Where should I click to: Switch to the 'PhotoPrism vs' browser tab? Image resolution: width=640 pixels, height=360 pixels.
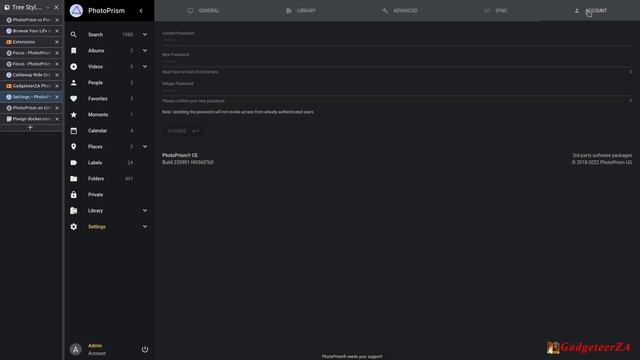coord(32,20)
